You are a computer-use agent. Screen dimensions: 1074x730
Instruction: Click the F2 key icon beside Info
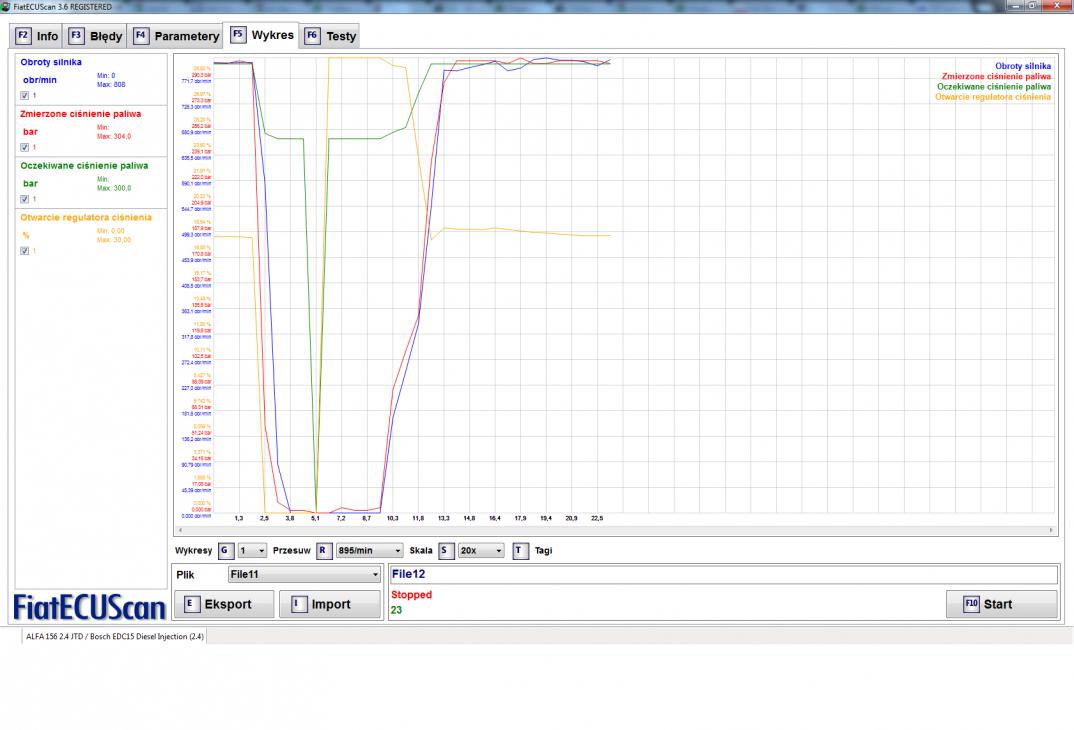click(x=23, y=36)
